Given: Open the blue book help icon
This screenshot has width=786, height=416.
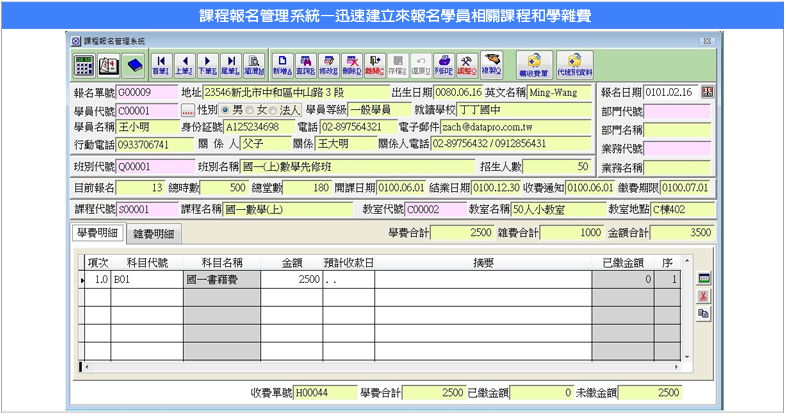Looking at the screenshot, I should pos(135,65).
